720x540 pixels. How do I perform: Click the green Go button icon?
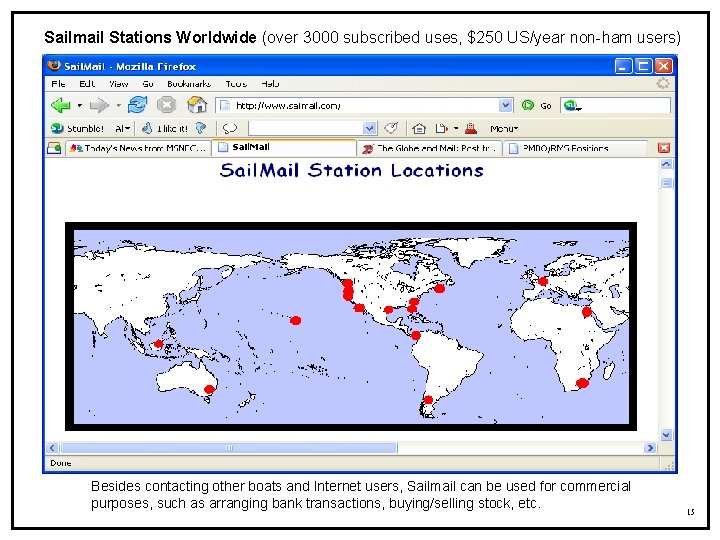click(528, 106)
